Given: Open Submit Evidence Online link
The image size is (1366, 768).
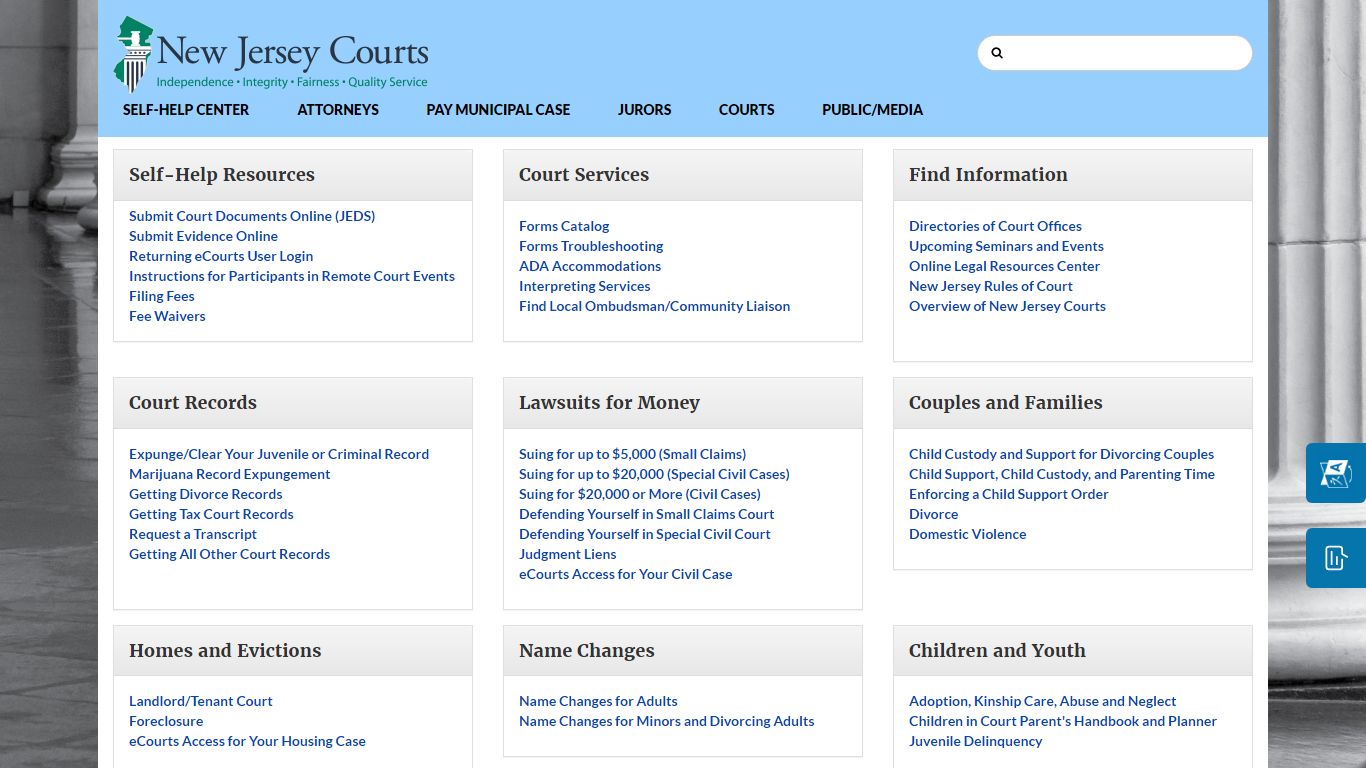Looking at the screenshot, I should (203, 236).
